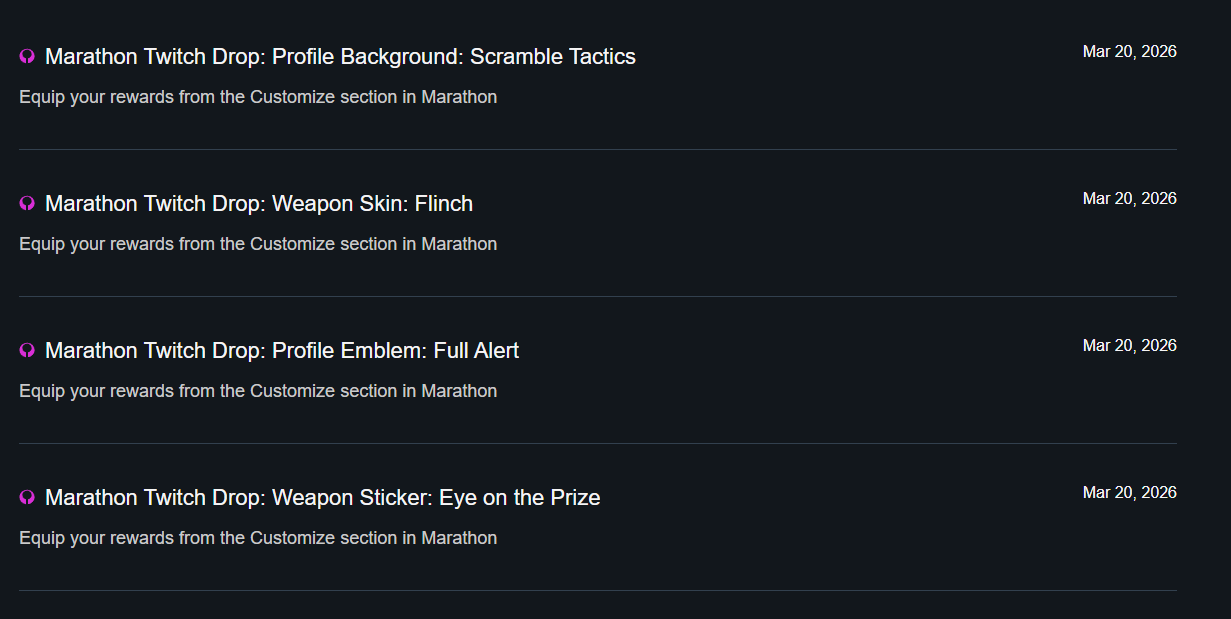Select the description text below Full Alert title
This screenshot has width=1231, height=619.
[x=258, y=391]
